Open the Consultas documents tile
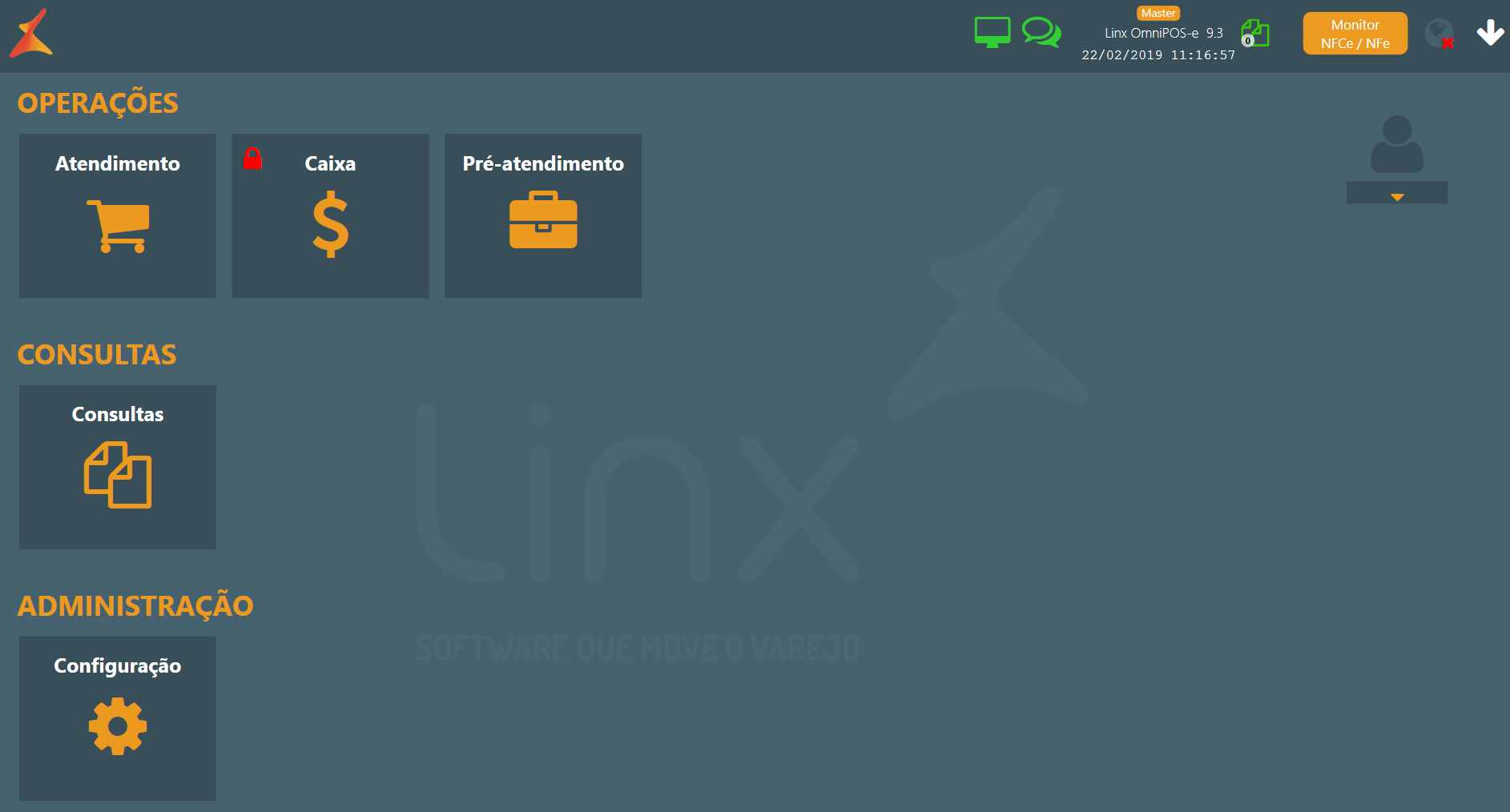 click(118, 467)
